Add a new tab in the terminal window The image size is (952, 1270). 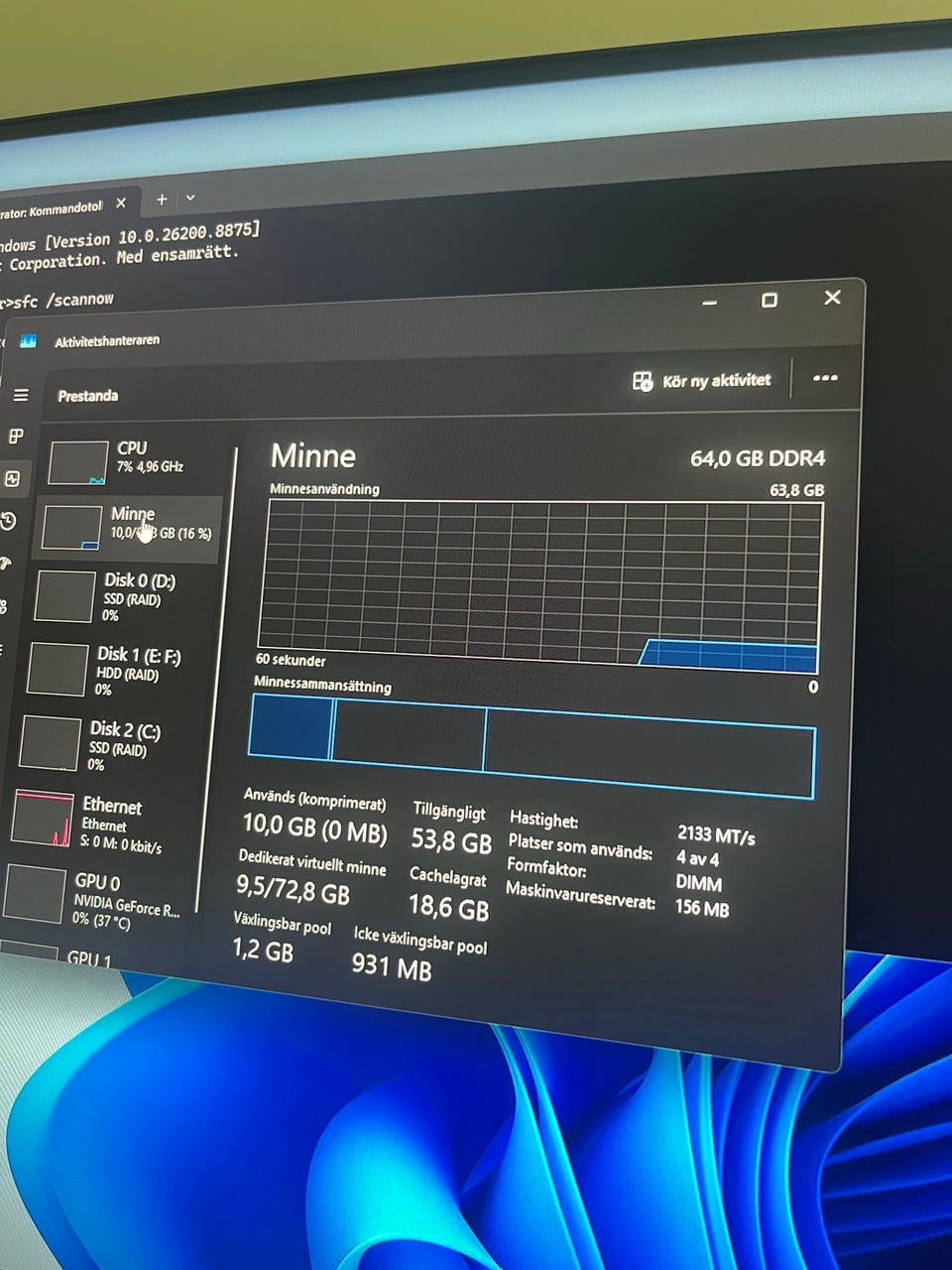pos(162,199)
